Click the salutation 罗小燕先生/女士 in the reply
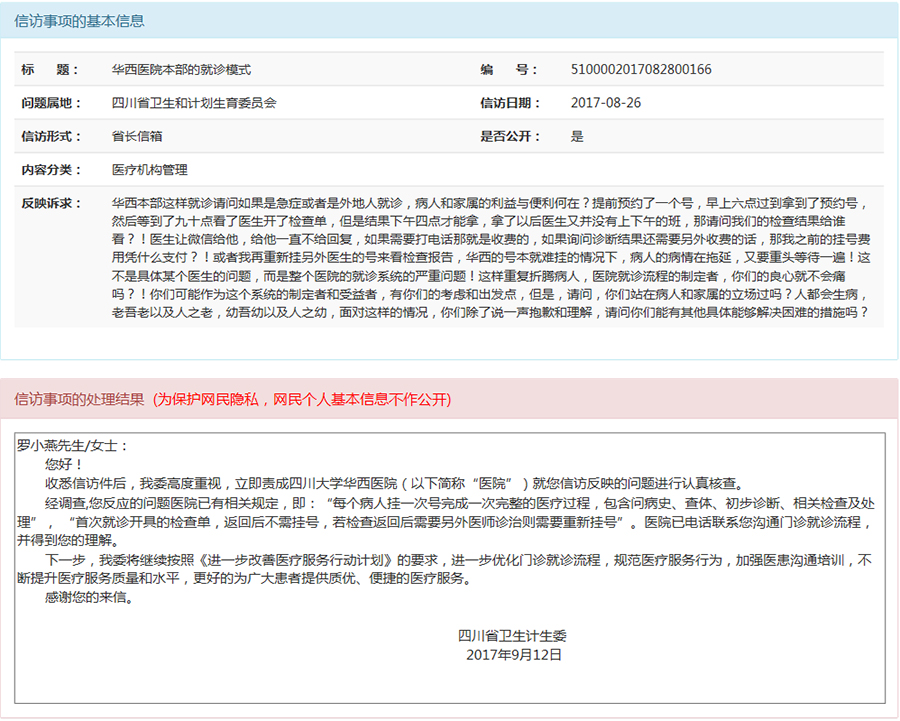 click(74, 446)
